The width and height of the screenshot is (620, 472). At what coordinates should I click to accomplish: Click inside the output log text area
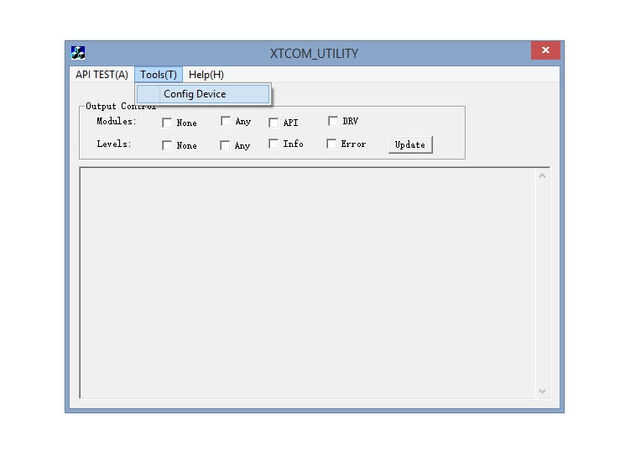point(308,283)
